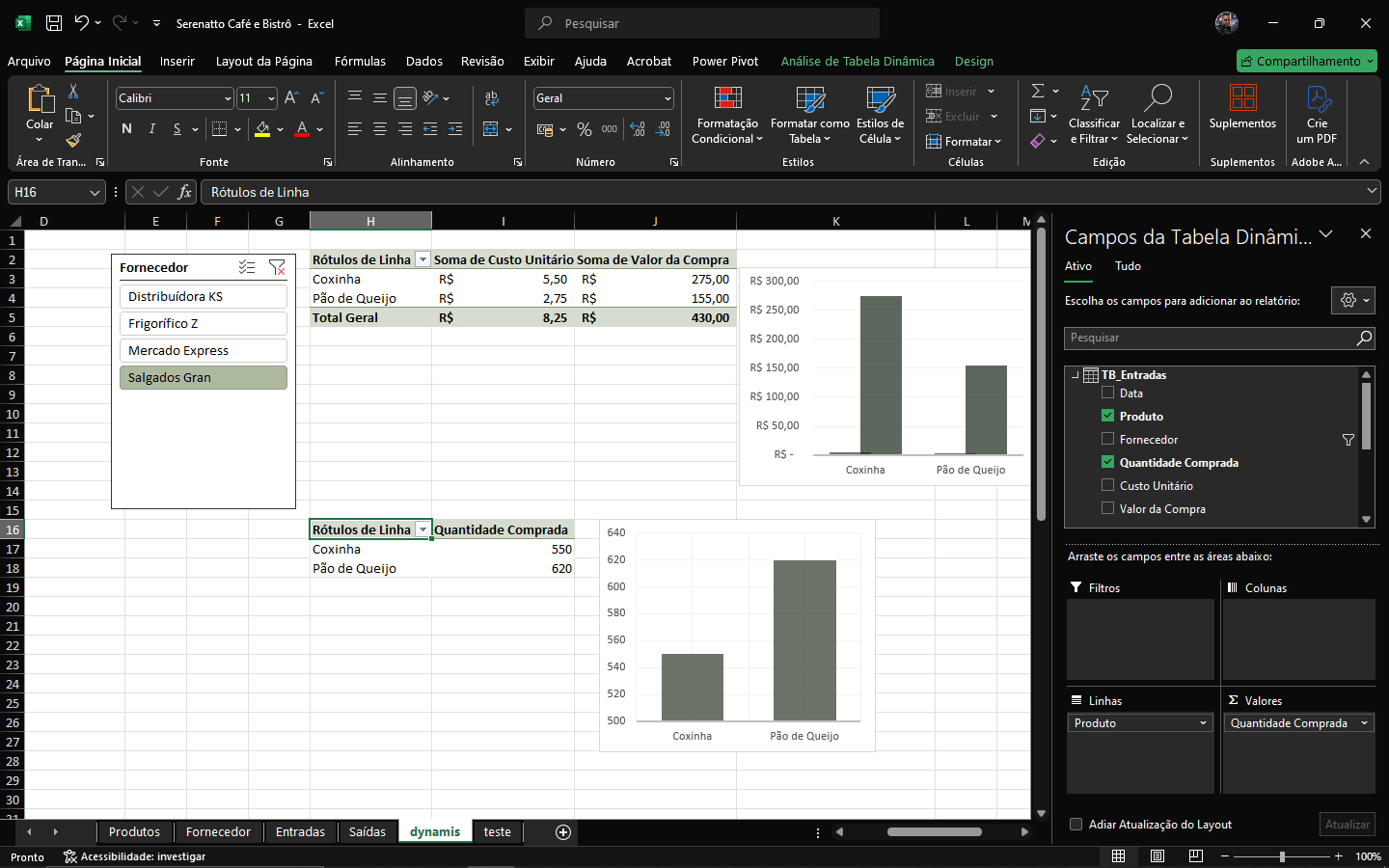
Task: Clear the Fornecedor slicer filter
Action: (x=277, y=267)
